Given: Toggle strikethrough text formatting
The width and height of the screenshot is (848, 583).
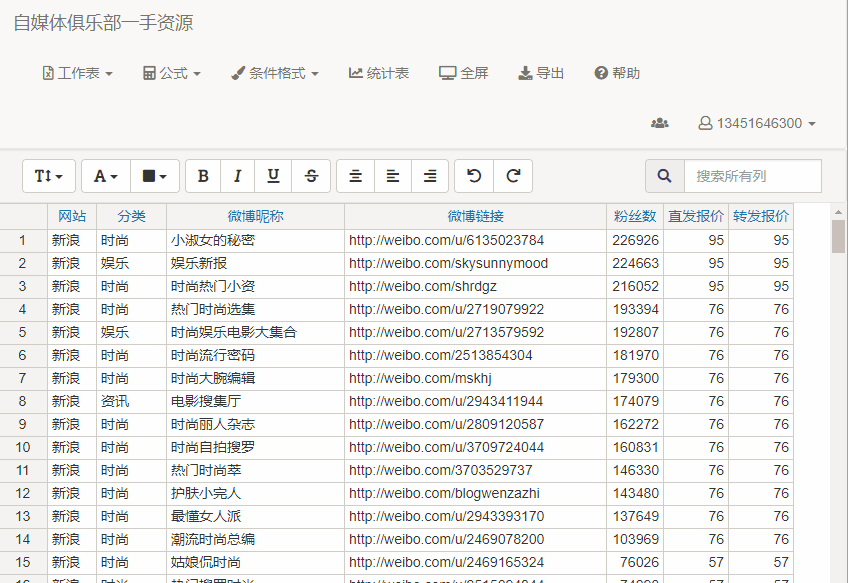Looking at the screenshot, I should pos(311,176).
